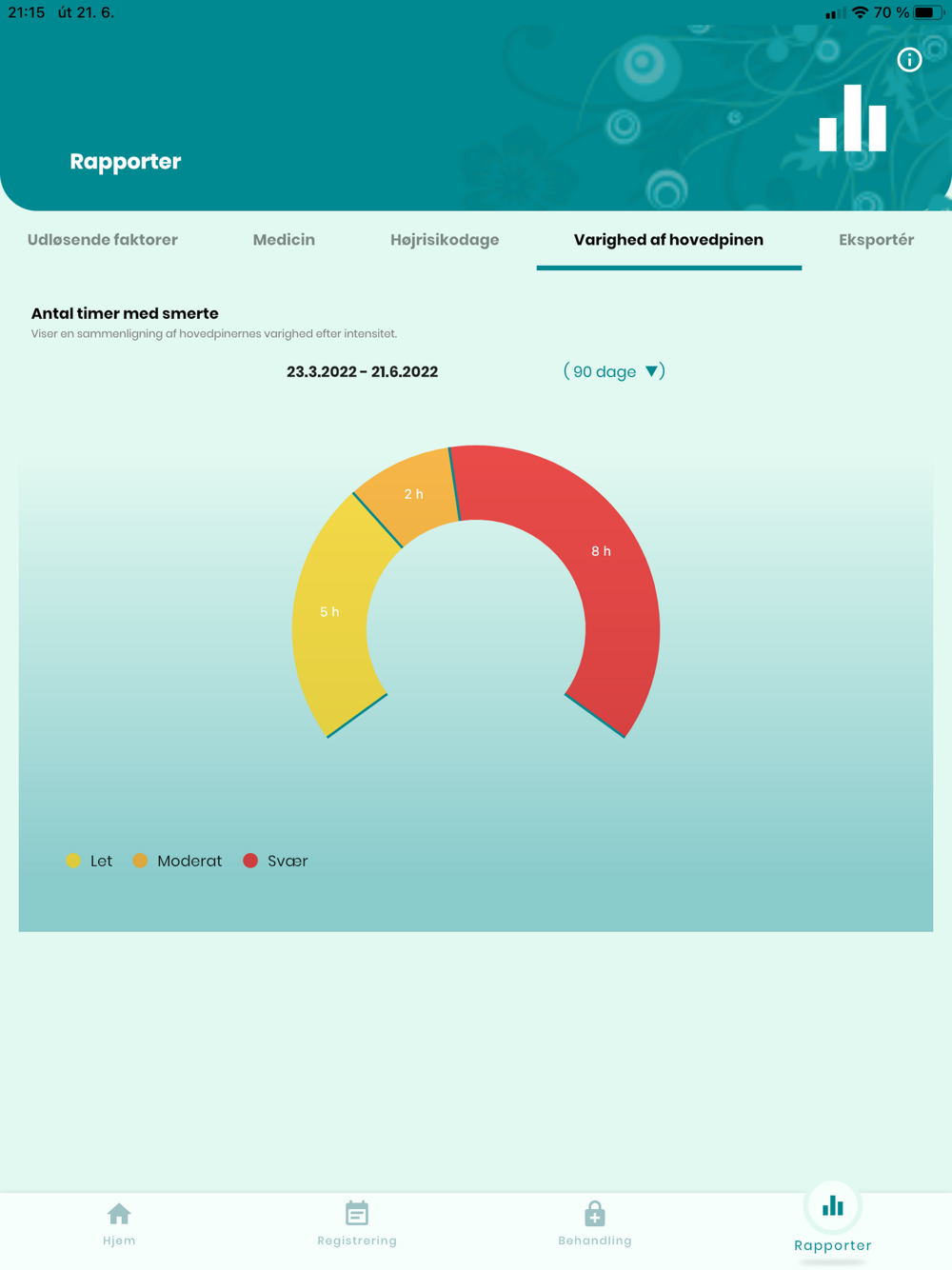The height and width of the screenshot is (1270, 952).
Task: Tap Wi-Fi icon in status bar
Action: click(x=860, y=13)
